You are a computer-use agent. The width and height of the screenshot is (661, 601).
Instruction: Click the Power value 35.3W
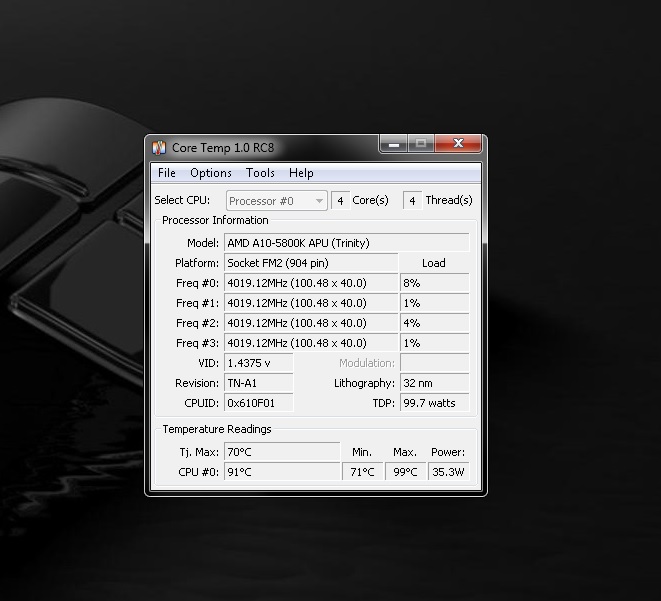click(x=449, y=472)
